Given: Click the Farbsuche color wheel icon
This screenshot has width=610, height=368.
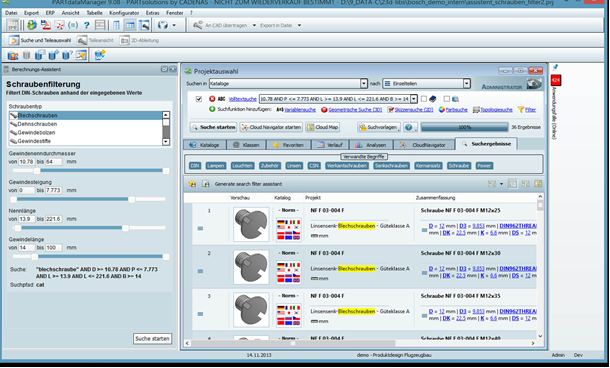Looking at the screenshot, I should [x=442, y=110].
